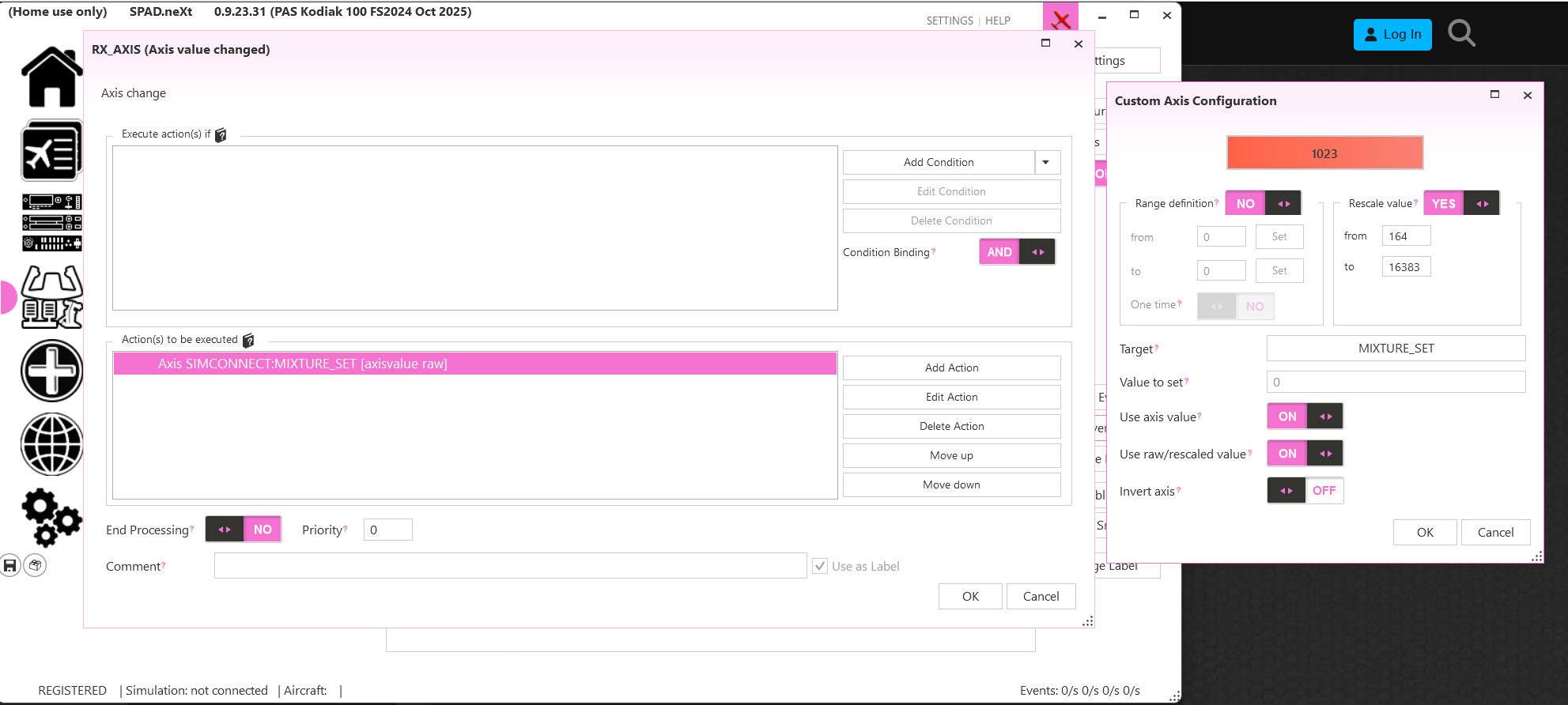The width and height of the screenshot is (1568, 705).
Task: Toggle End Processing switch
Action: pyautogui.click(x=243, y=530)
